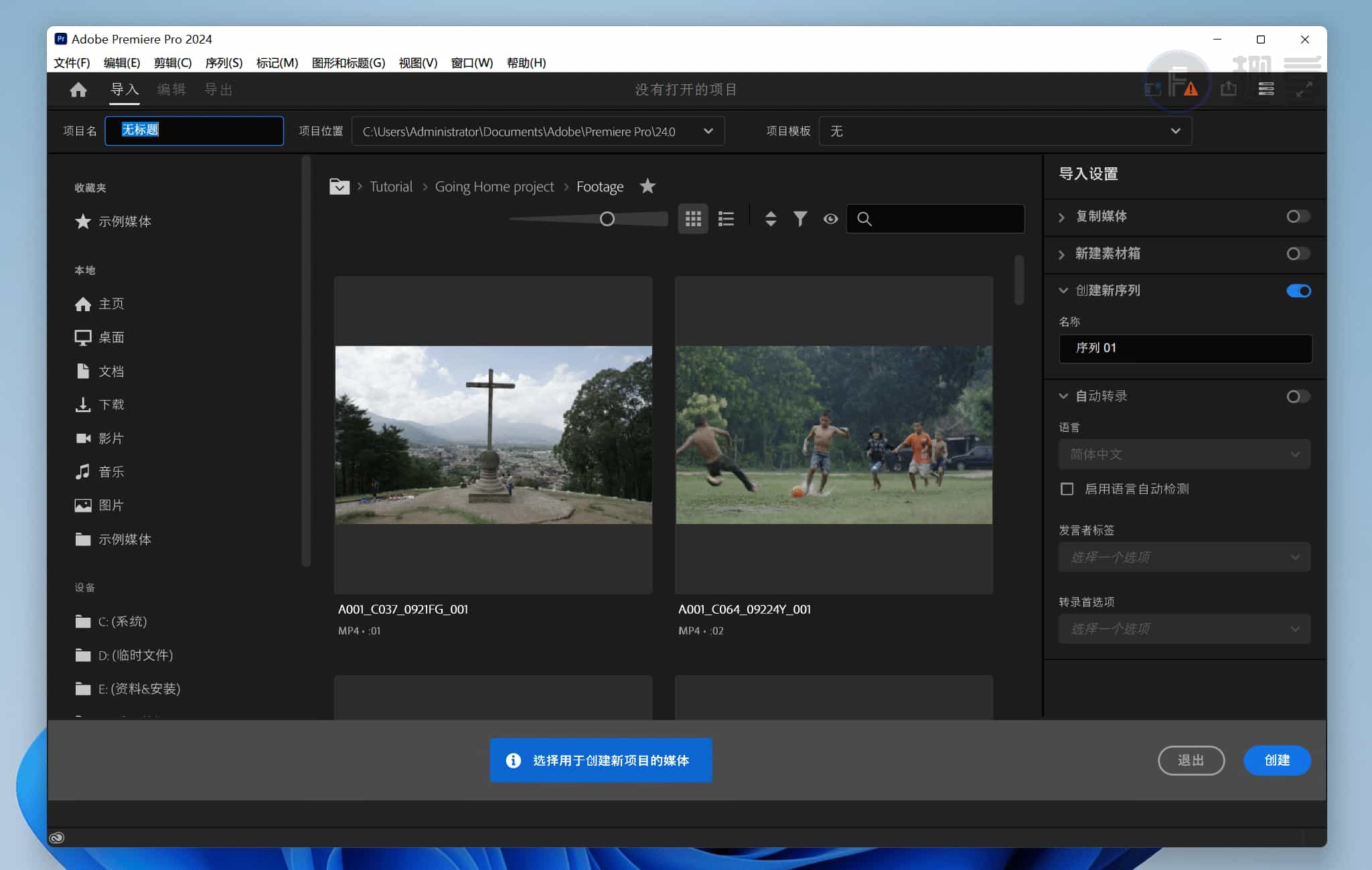Click the 创建 button

(1278, 760)
